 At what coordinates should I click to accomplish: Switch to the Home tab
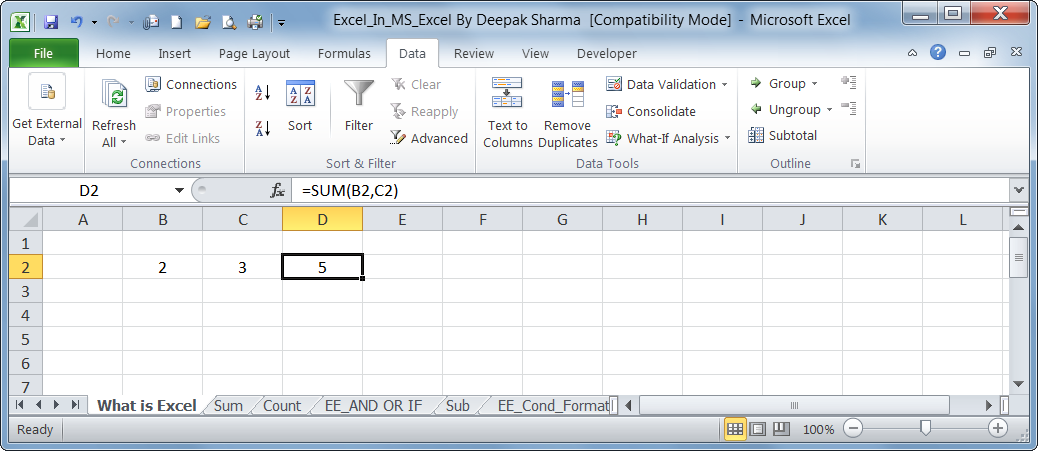[x=113, y=54]
